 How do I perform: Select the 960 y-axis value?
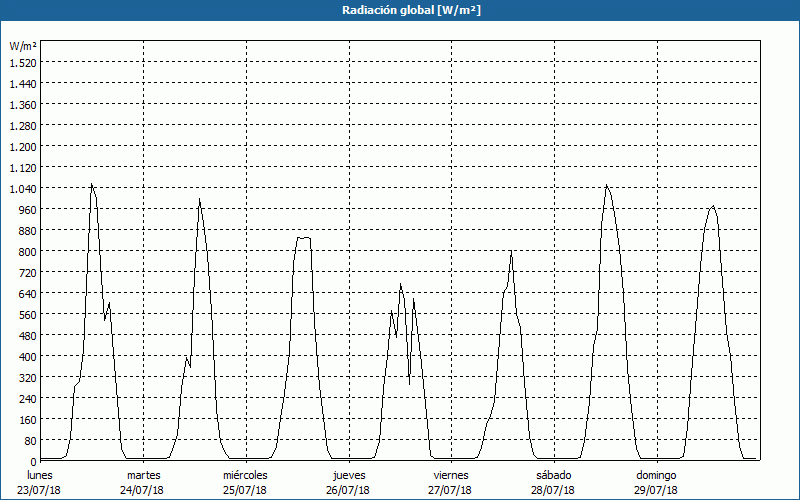pos(28,210)
